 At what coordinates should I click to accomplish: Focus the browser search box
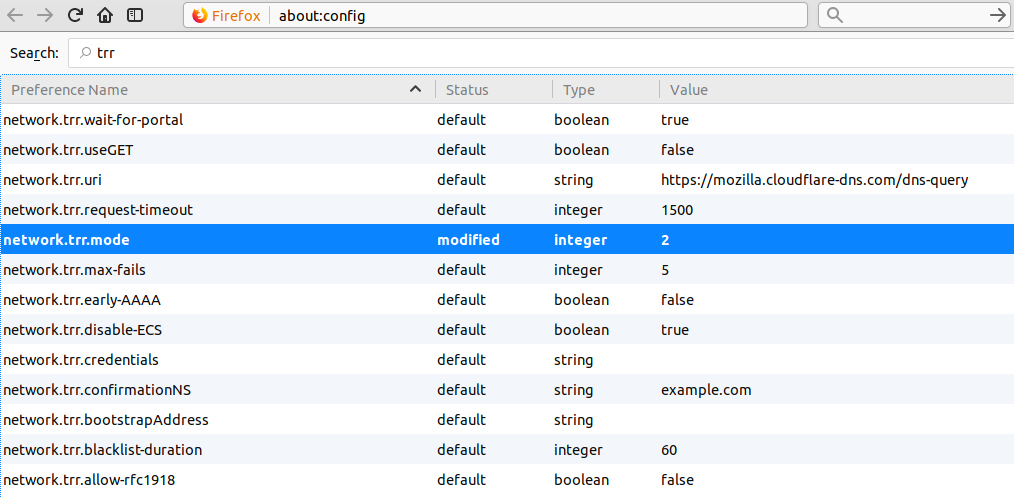click(x=915, y=16)
